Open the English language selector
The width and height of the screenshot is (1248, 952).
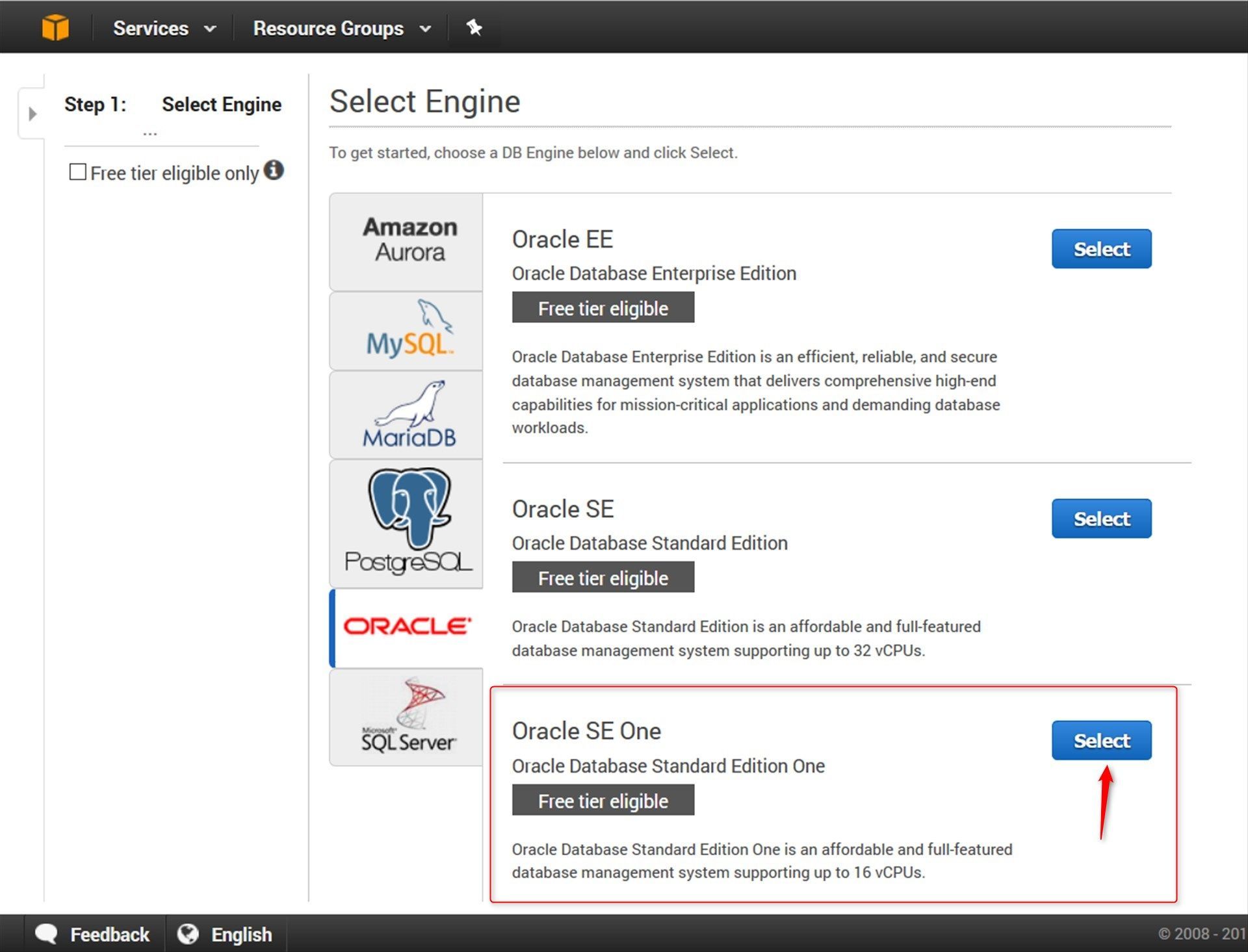click(241, 934)
